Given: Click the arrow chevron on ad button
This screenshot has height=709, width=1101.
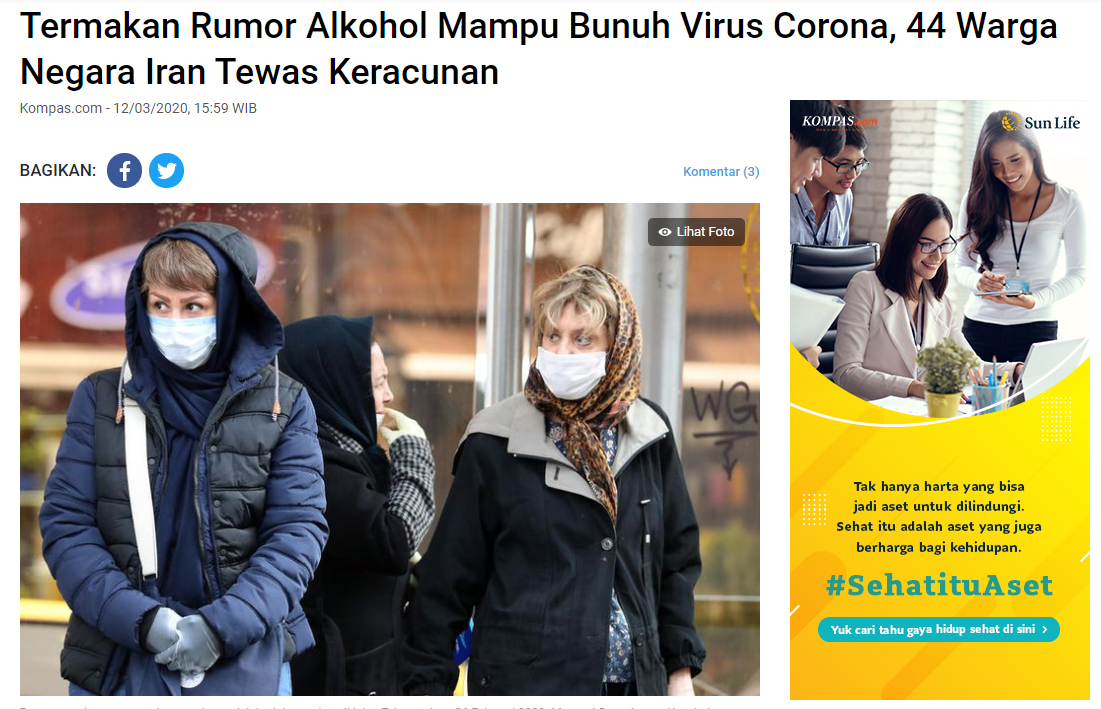Looking at the screenshot, I should (1045, 630).
